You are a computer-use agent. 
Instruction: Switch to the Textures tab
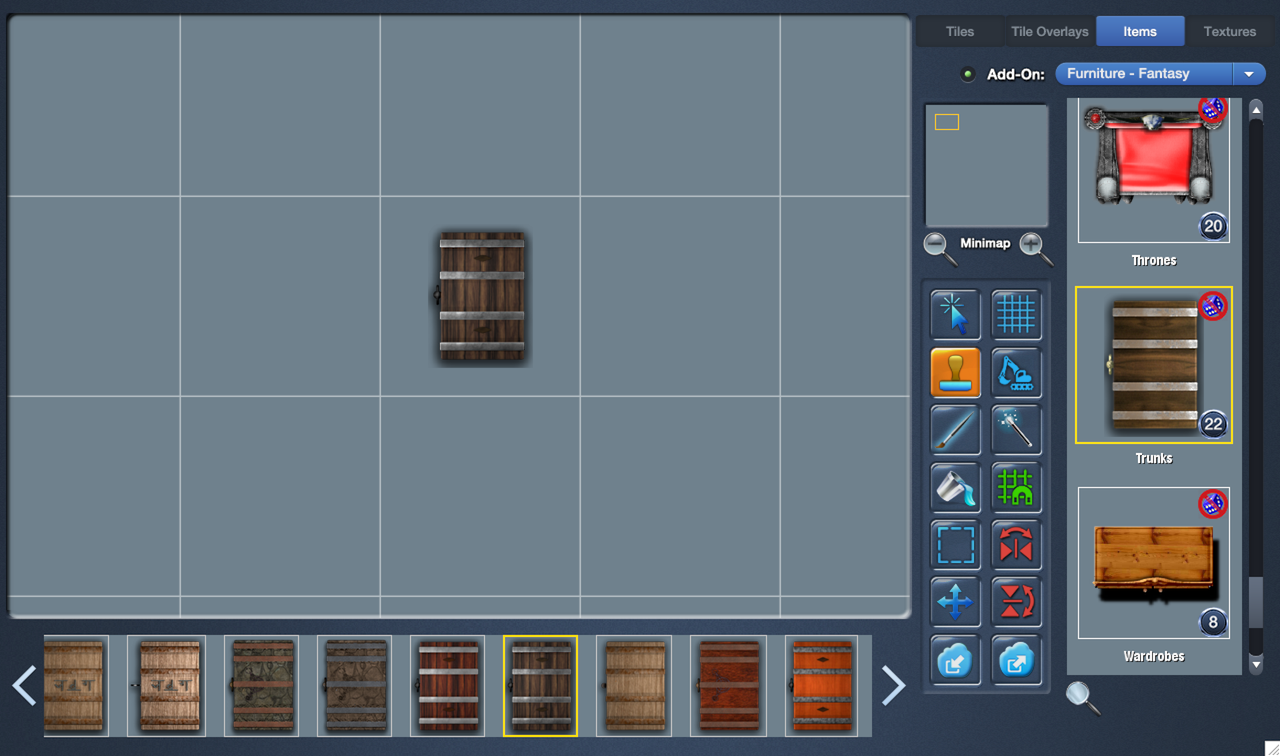(1229, 30)
